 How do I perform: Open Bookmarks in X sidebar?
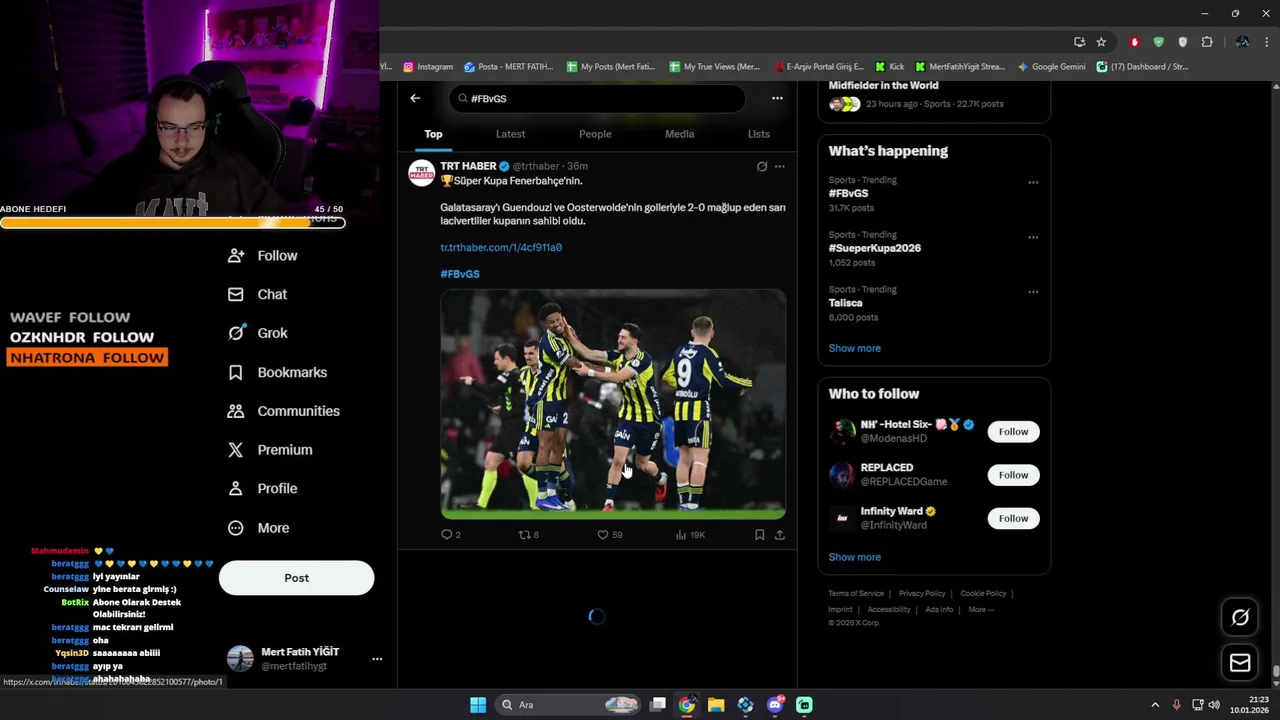pos(278,372)
